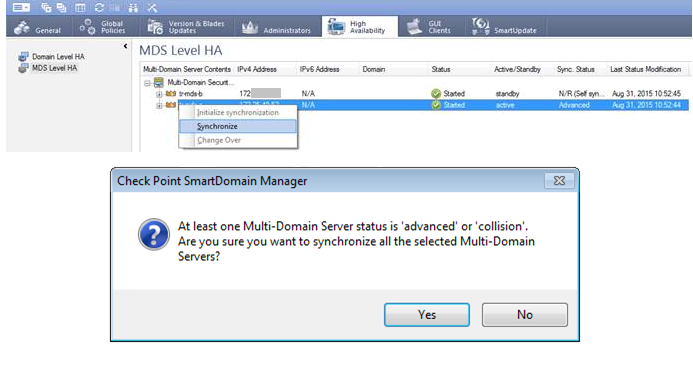
Task: Click the columns layout toolbar icon
Action: pos(80,8)
